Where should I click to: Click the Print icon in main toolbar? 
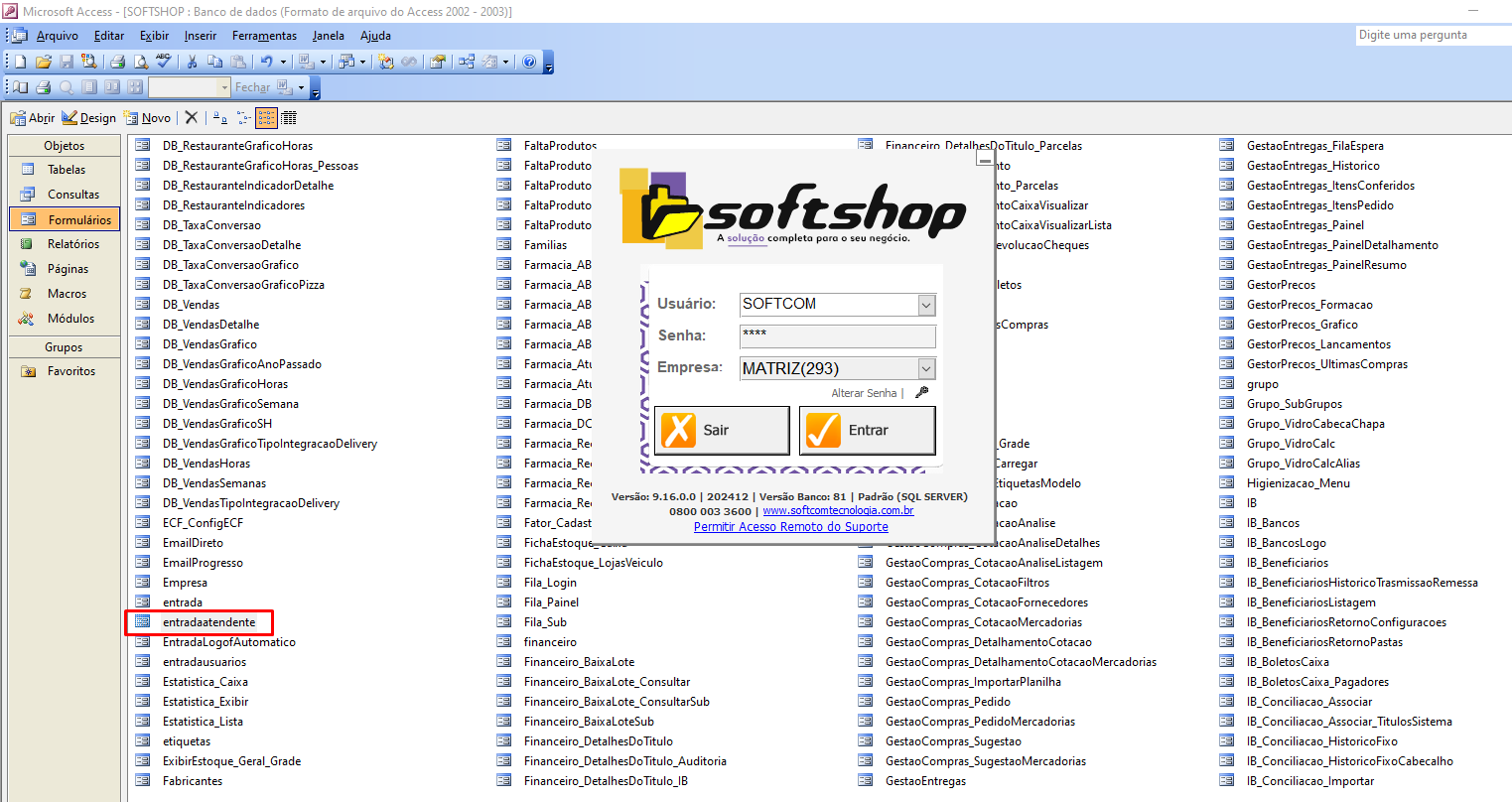point(117,62)
